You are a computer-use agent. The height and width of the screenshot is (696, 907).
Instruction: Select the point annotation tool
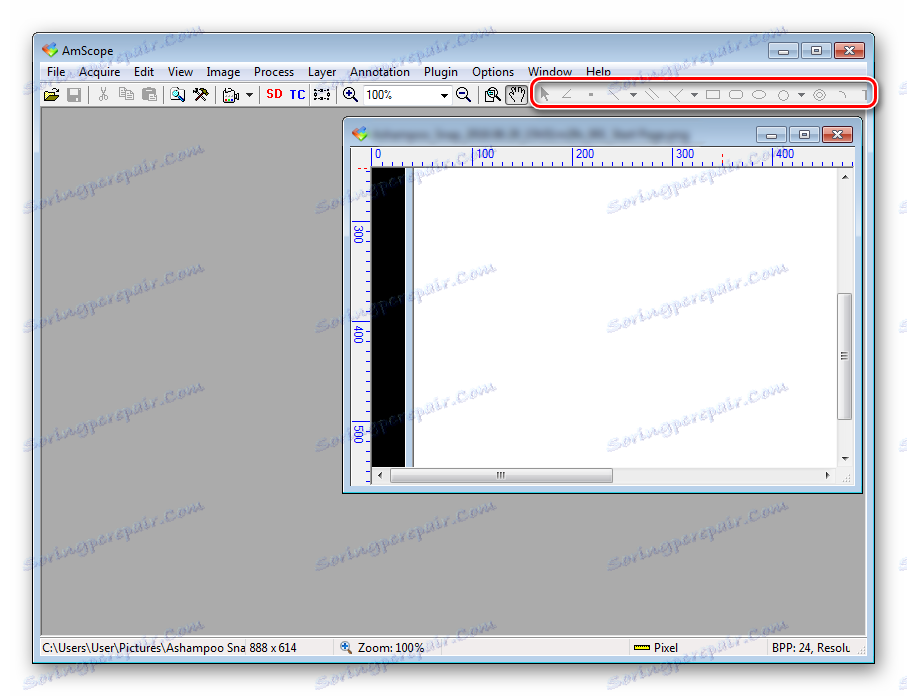tap(591, 94)
